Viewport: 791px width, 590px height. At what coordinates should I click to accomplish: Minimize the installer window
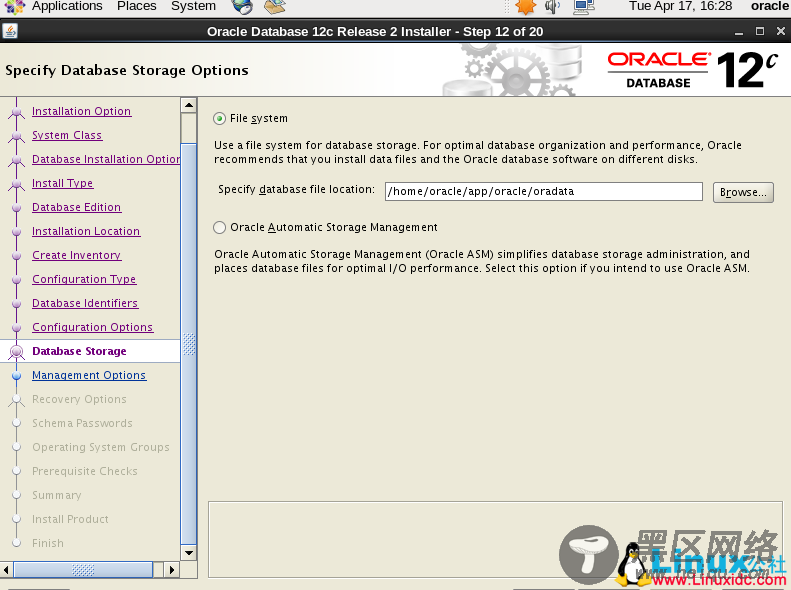(739, 32)
